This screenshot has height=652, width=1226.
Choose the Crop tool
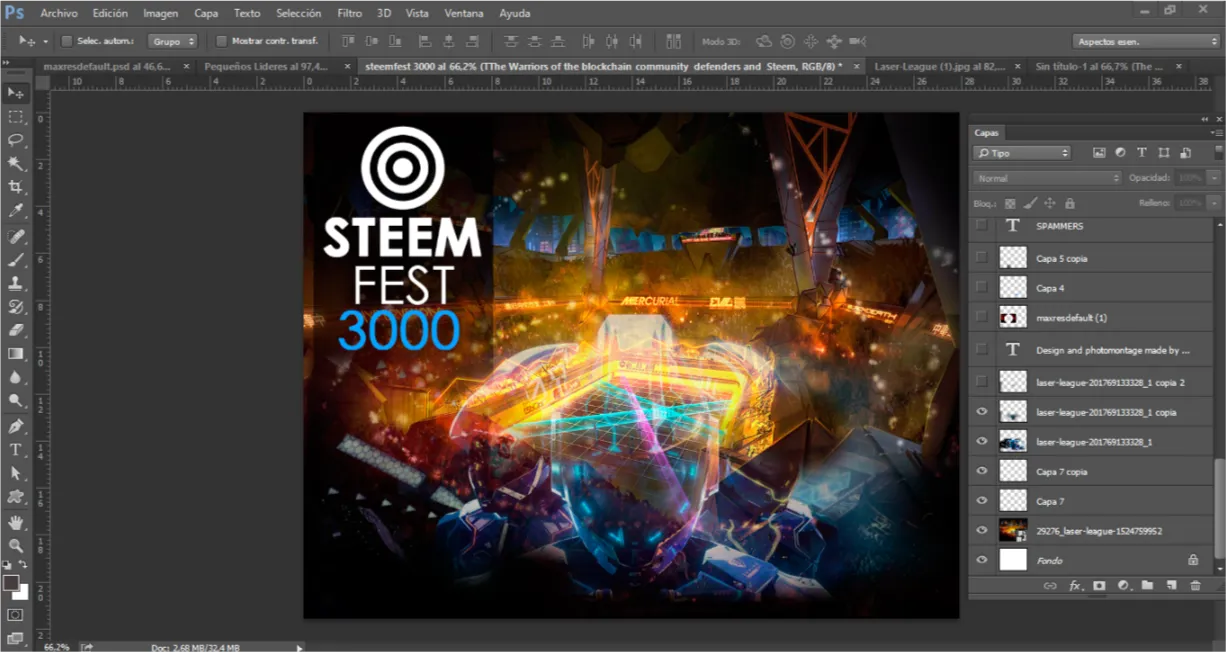click(16, 188)
